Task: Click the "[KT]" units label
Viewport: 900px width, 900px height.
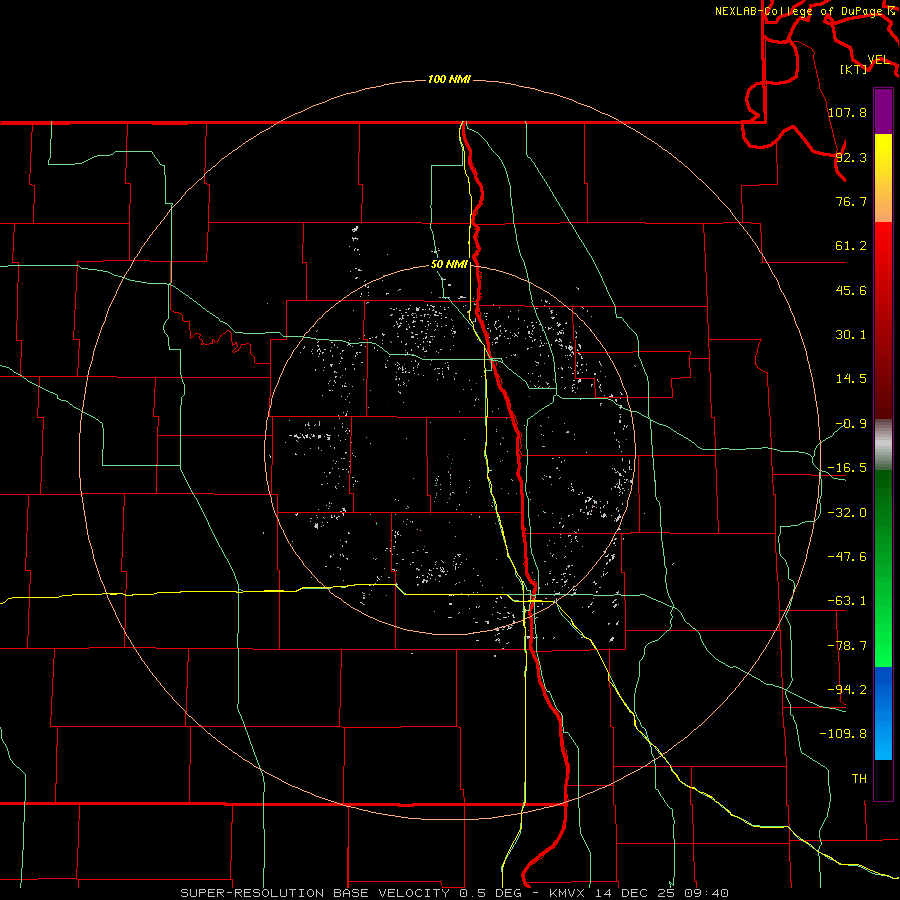Action: click(x=854, y=69)
